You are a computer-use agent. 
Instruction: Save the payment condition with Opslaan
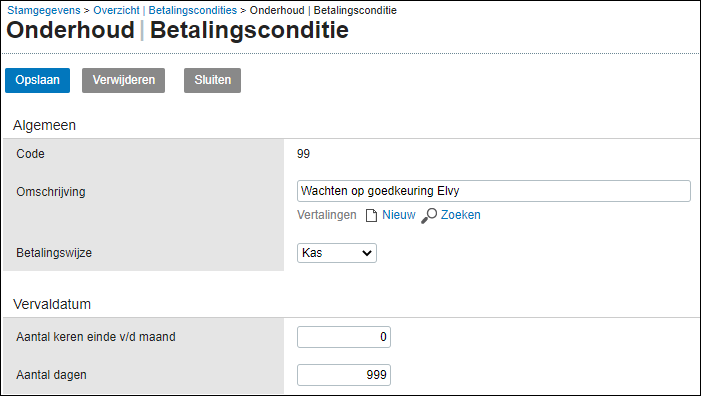tap(38, 80)
